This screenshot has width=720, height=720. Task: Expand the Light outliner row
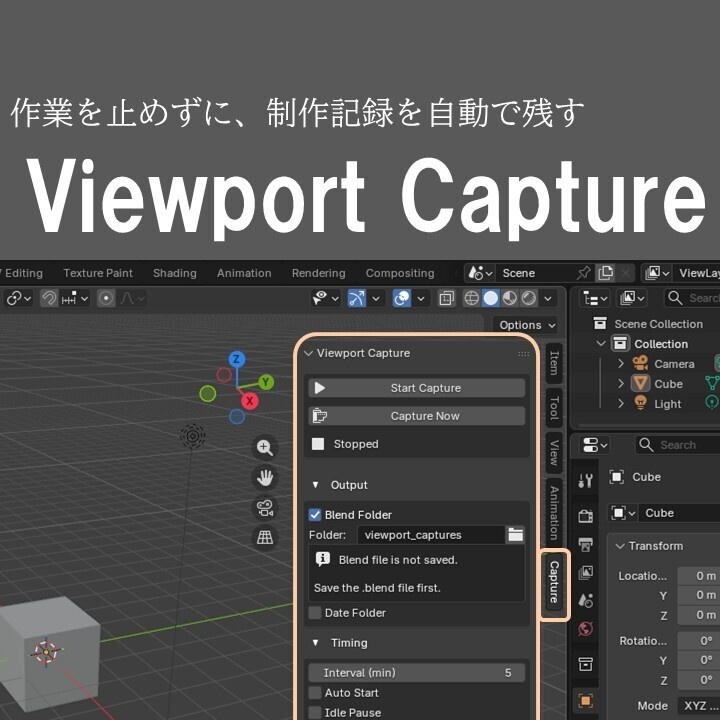(x=621, y=404)
